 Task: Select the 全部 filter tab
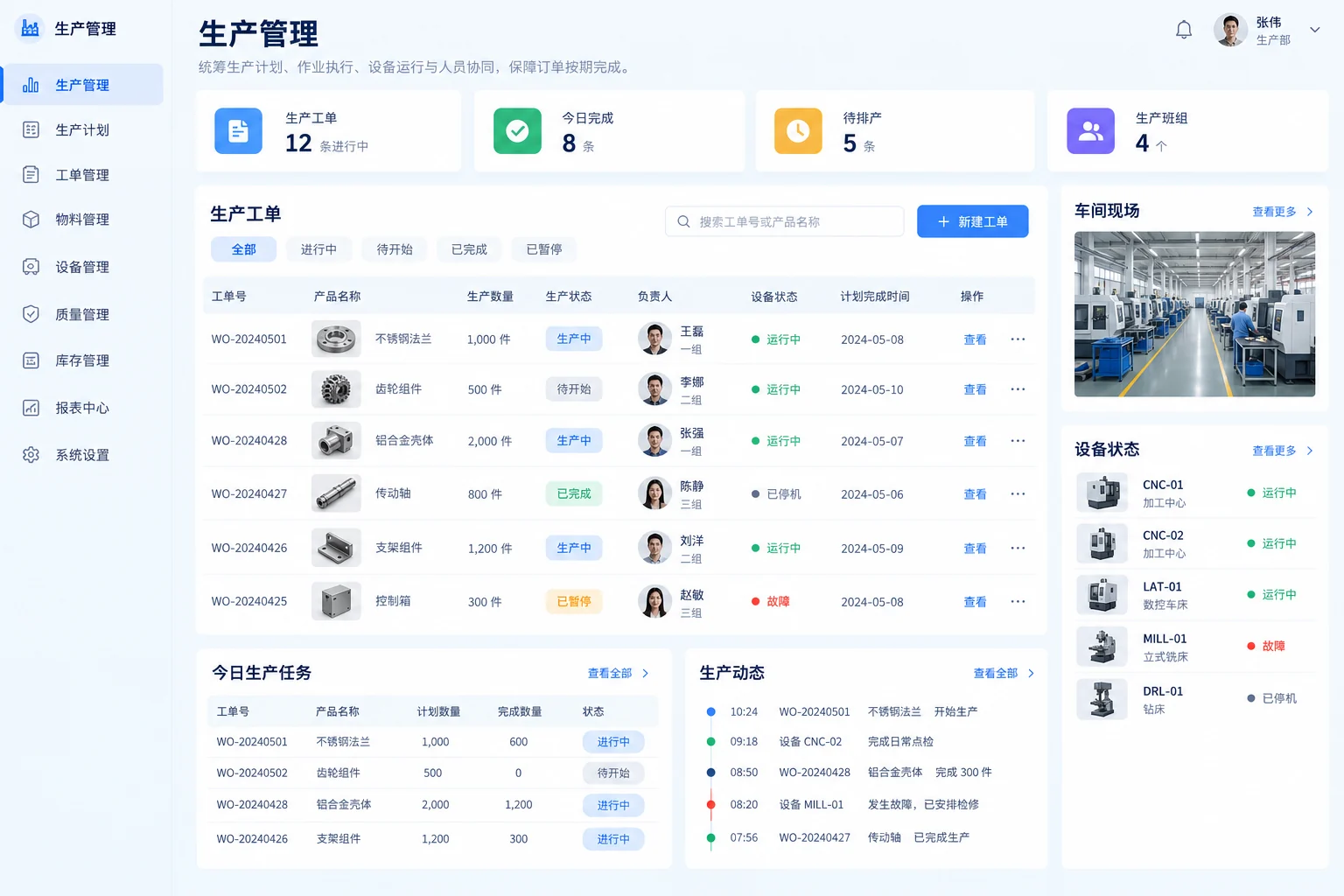(243, 249)
